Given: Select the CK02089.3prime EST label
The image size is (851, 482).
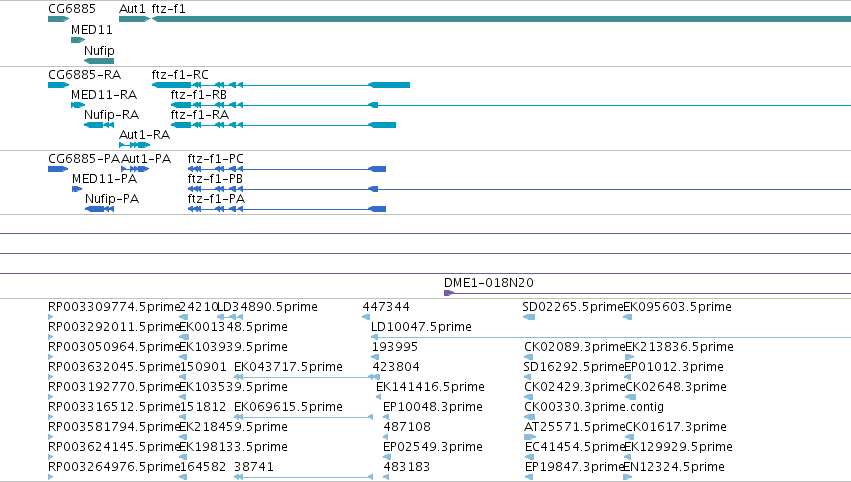Looking at the screenshot, I should pos(575,347).
